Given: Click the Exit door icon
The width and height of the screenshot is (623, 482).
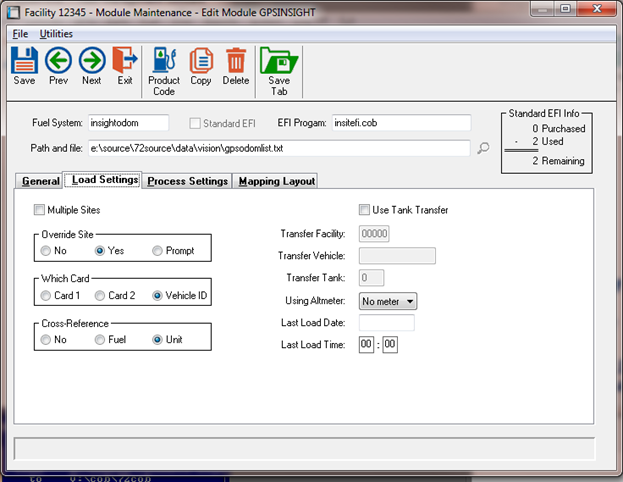Looking at the screenshot, I should (124, 62).
